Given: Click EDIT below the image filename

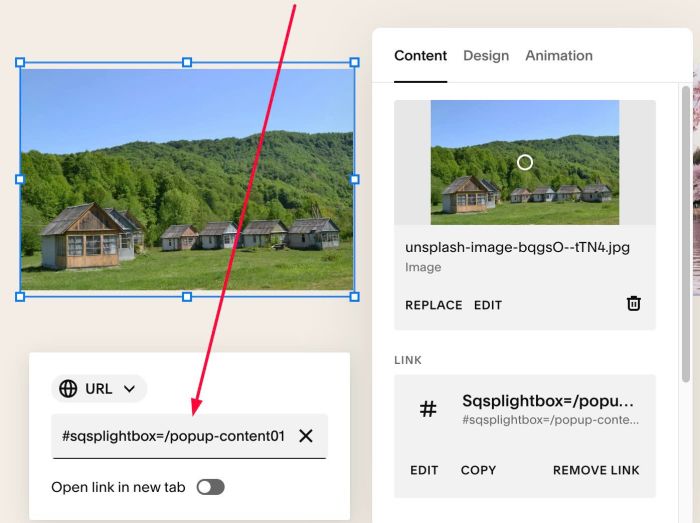Looking at the screenshot, I should tap(488, 305).
